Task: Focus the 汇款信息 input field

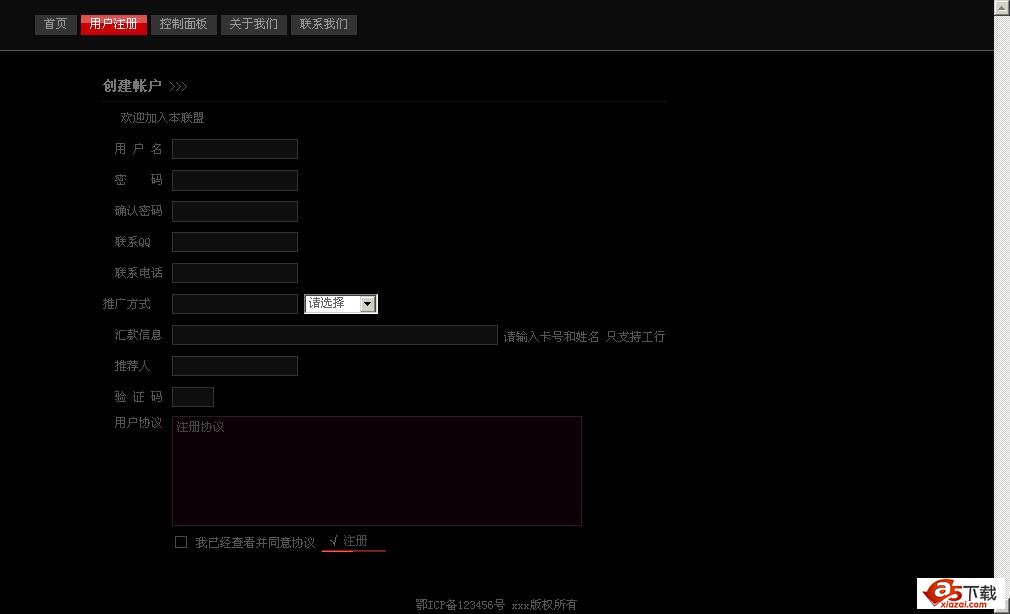Action: tap(334, 334)
